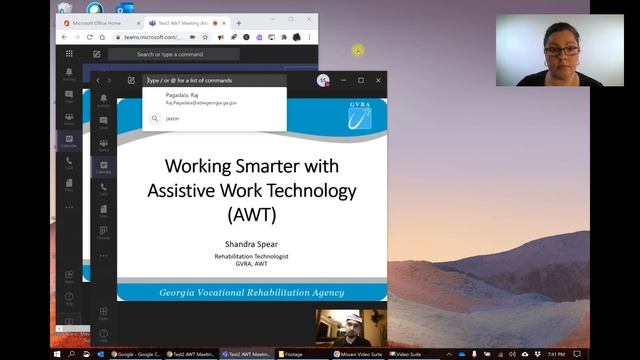Open Calls in browser Teams sidebar
The width and height of the screenshot is (640, 360).
69,163
